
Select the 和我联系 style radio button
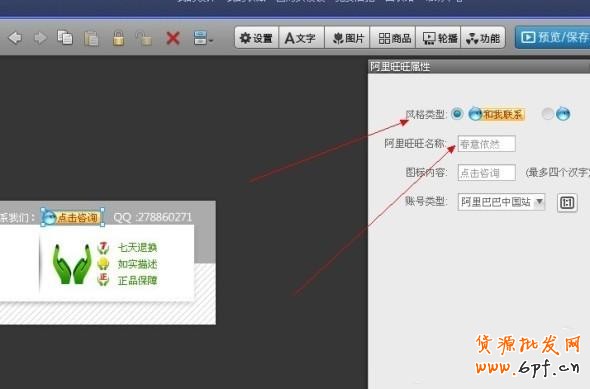click(457, 114)
